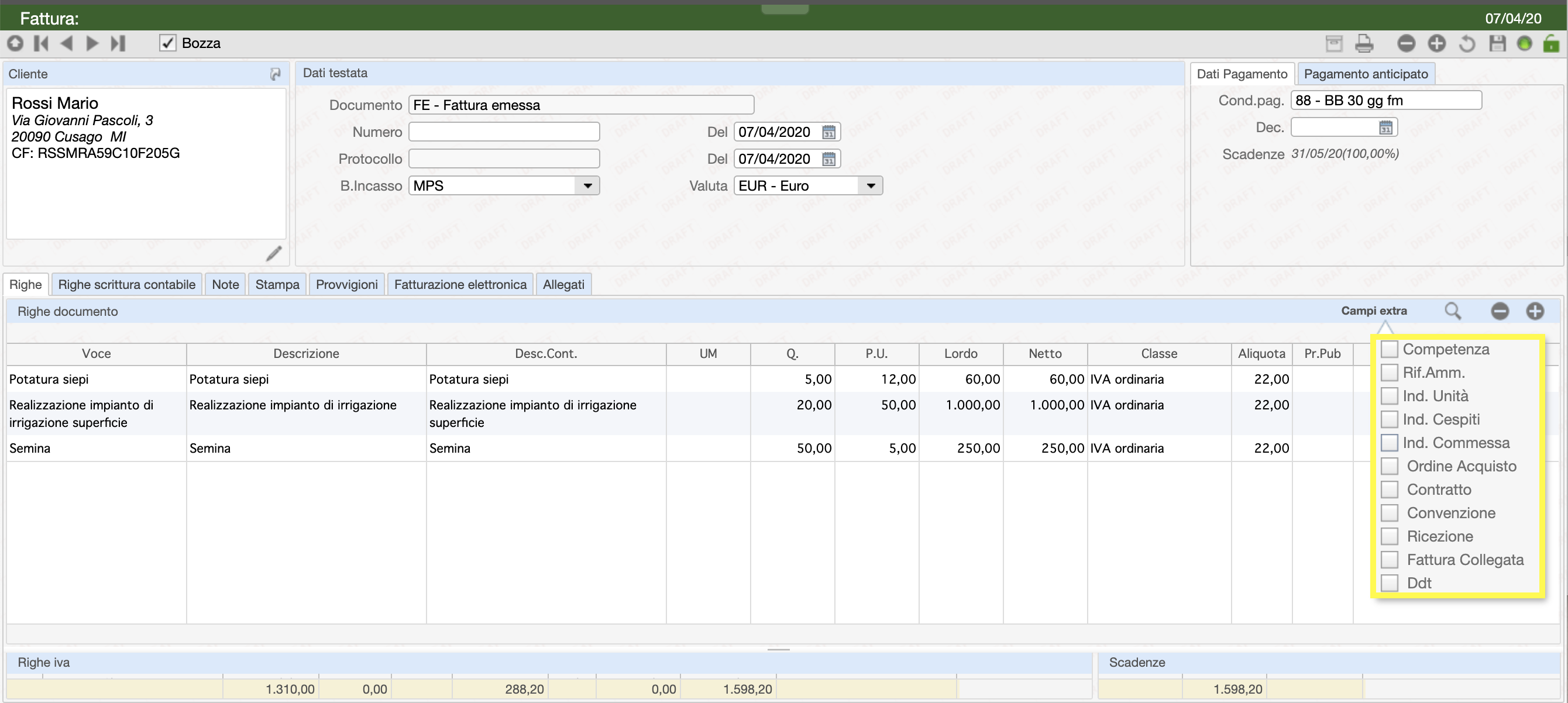Open the Provvigioni tab
Image resolution: width=1568 pixels, height=703 pixels.
click(x=346, y=284)
